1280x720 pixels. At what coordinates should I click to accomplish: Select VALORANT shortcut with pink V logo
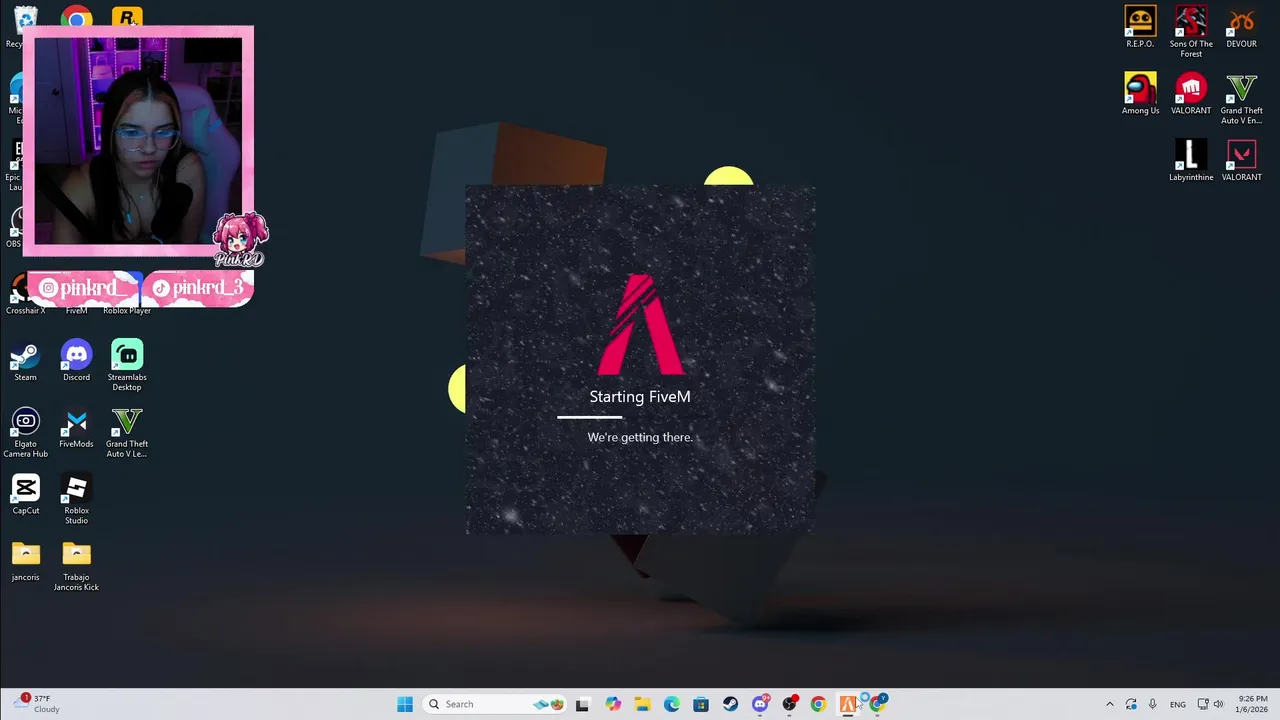(1241, 162)
